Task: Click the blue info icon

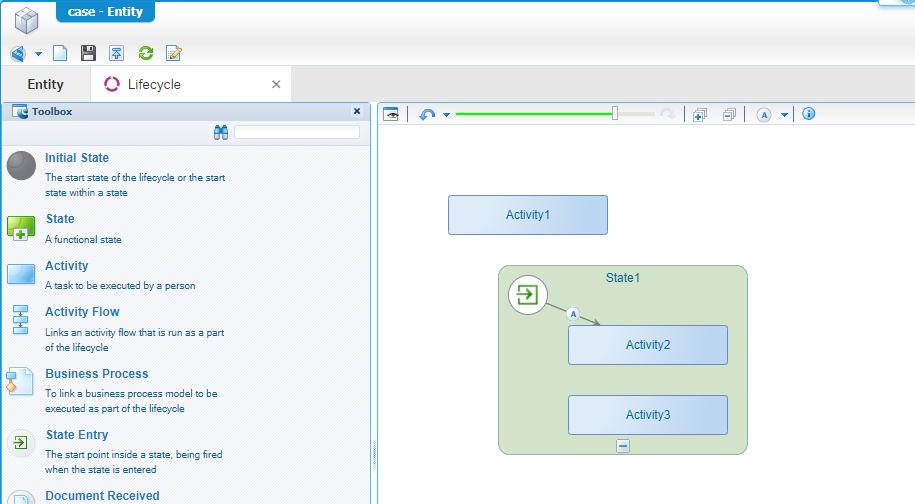Action: click(x=809, y=114)
